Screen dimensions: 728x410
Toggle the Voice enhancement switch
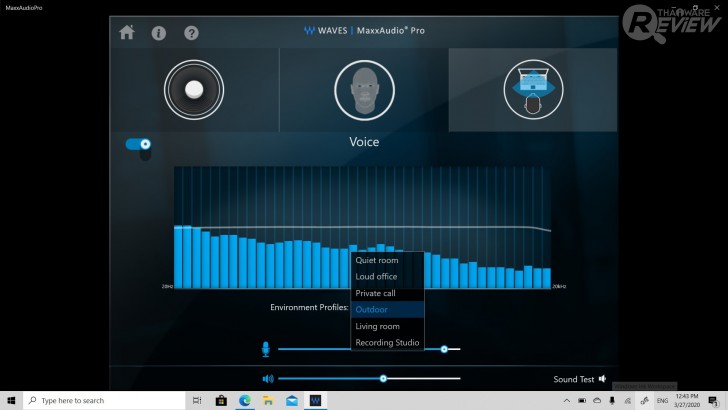point(138,144)
